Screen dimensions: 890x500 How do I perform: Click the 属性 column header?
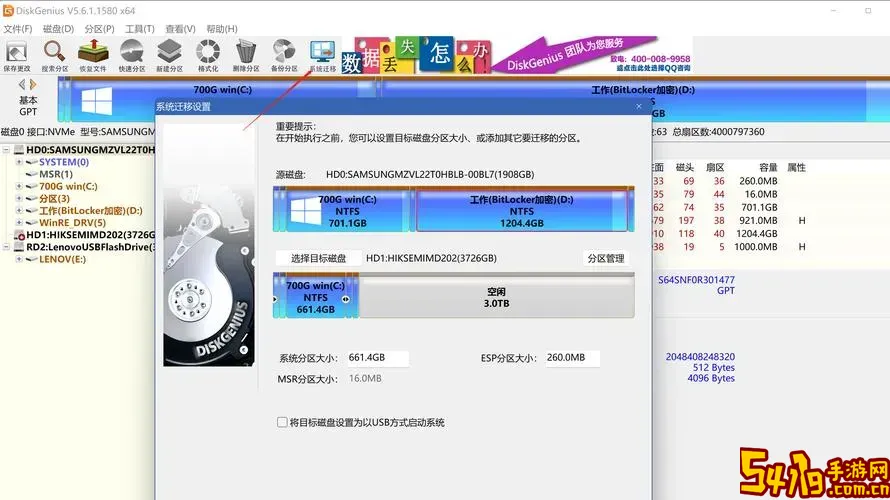[796, 167]
